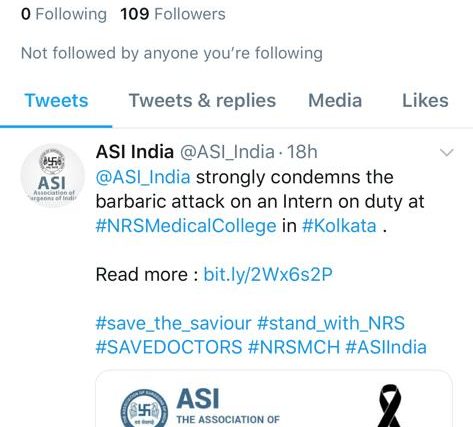
Task: Select the Tweets tab
Action: [x=56, y=101]
